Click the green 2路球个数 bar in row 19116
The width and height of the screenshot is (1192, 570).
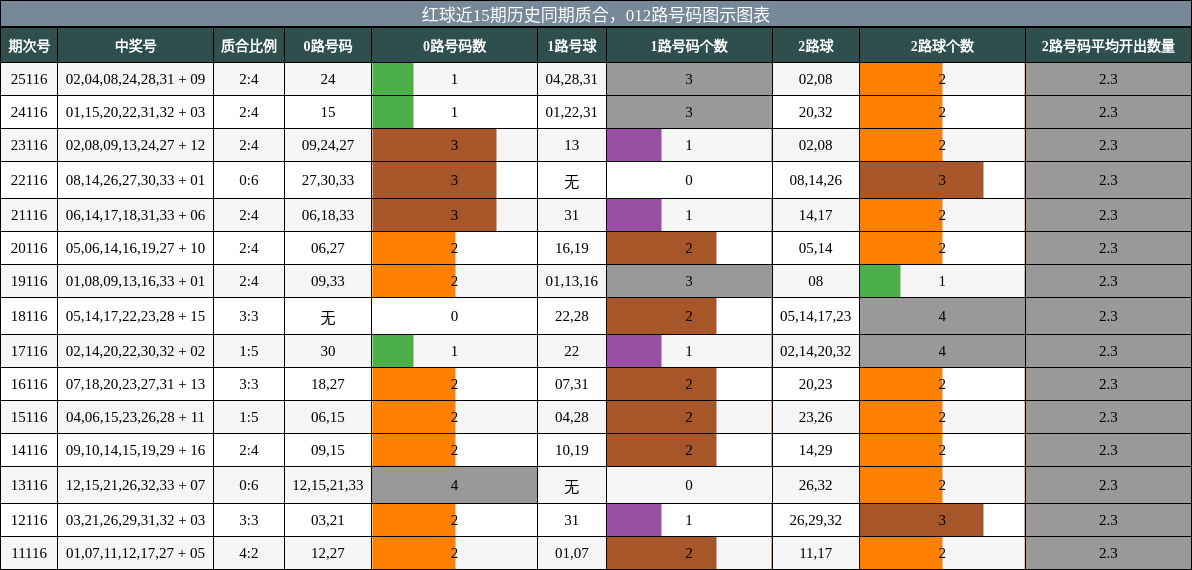880,281
